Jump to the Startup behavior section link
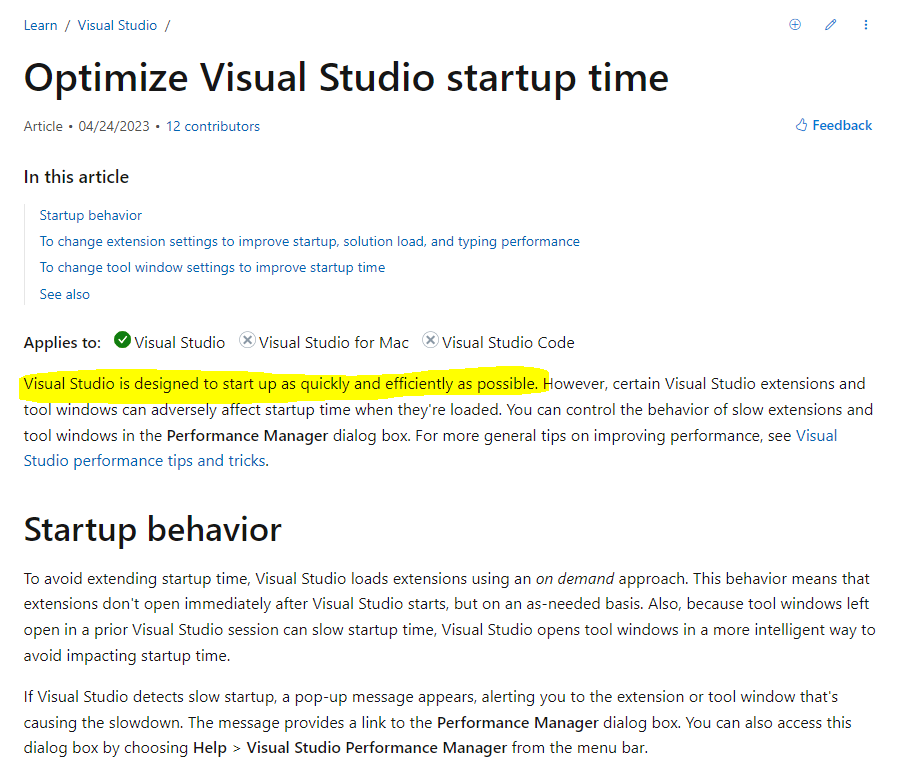The width and height of the screenshot is (903, 770). click(x=90, y=215)
